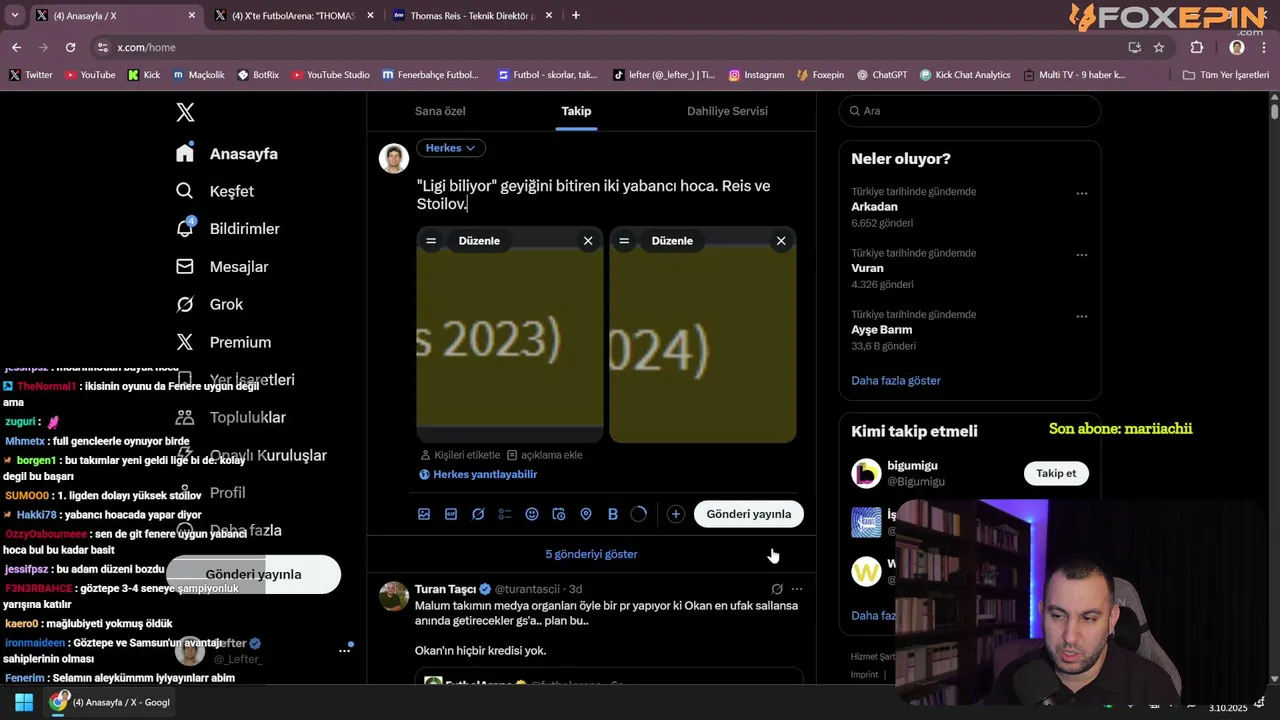Screen dimensions: 1280x720
Task: Show 5 new posts
Action: [591, 554]
